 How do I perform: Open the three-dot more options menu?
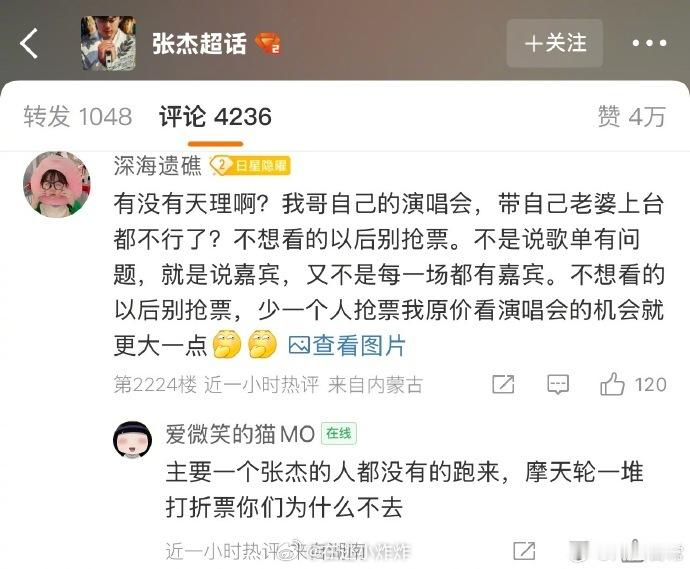(x=650, y=43)
